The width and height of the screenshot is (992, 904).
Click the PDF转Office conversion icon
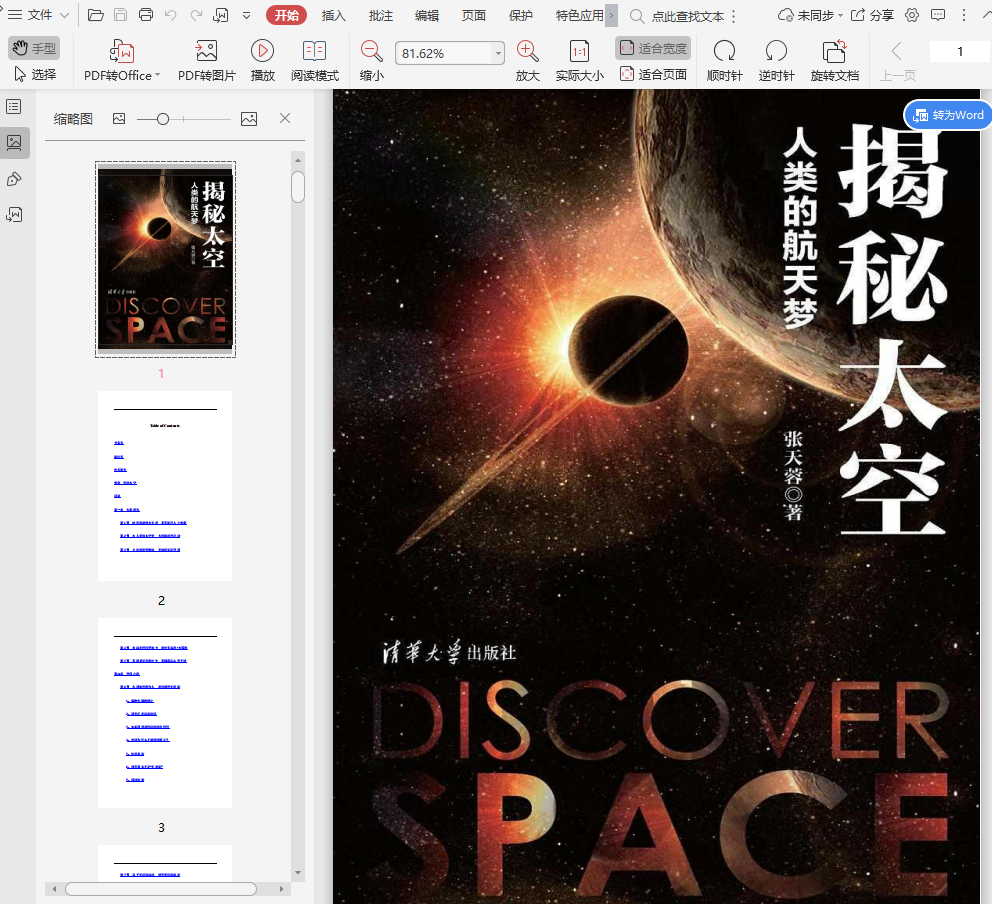pyautogui.click(x=121, y=53)
